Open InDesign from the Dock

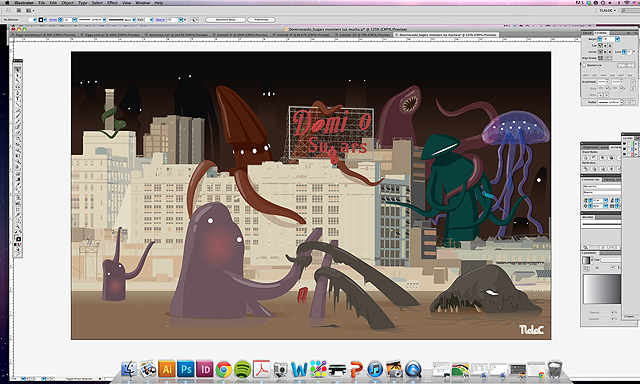coord(204,369)
